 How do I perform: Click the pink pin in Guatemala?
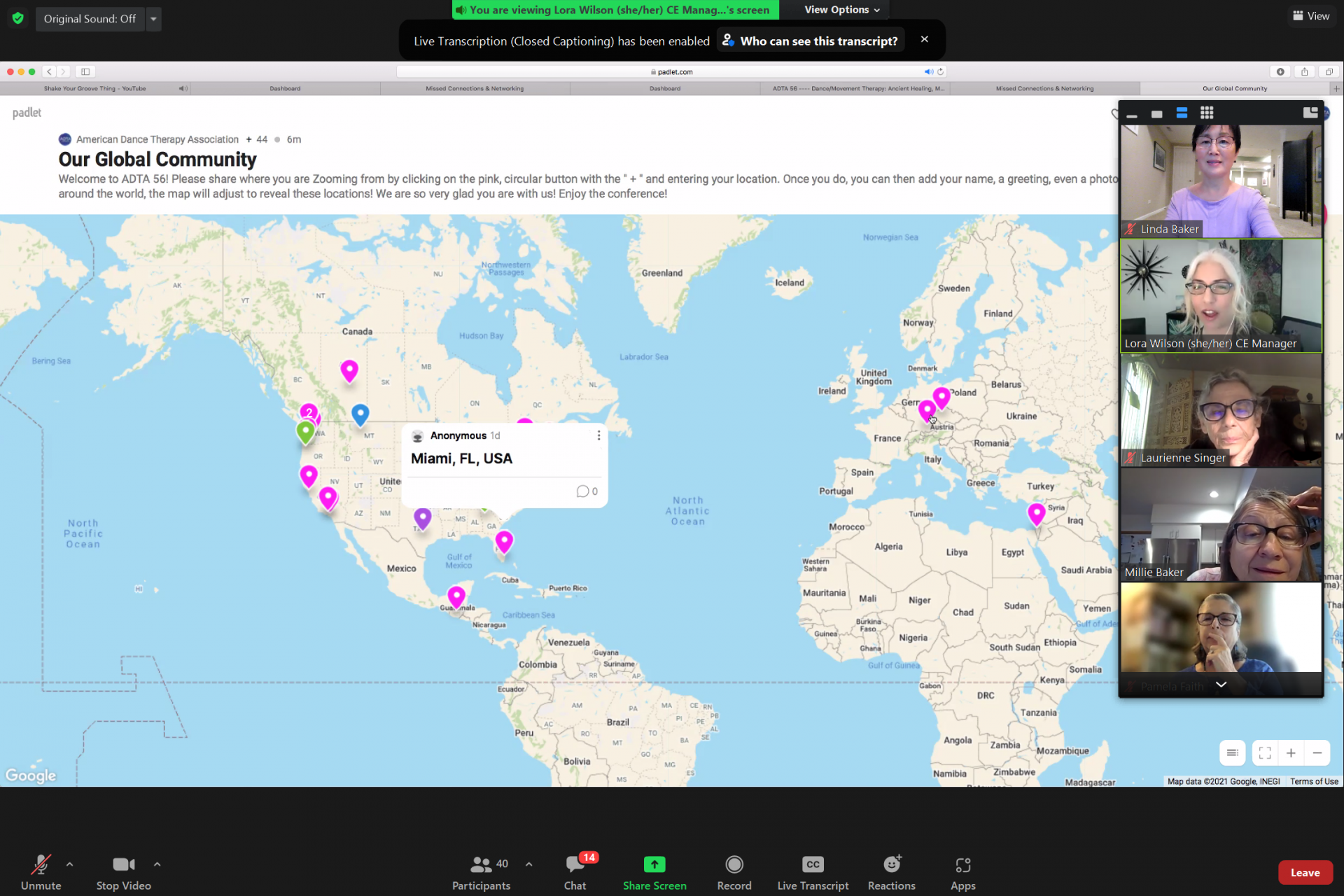[x=456, y=597]
